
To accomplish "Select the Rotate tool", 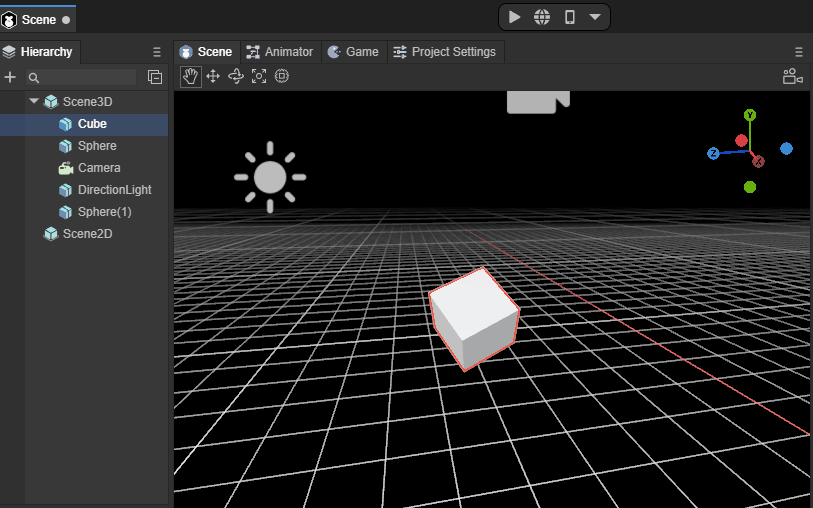I will click(x=236, y=76).
